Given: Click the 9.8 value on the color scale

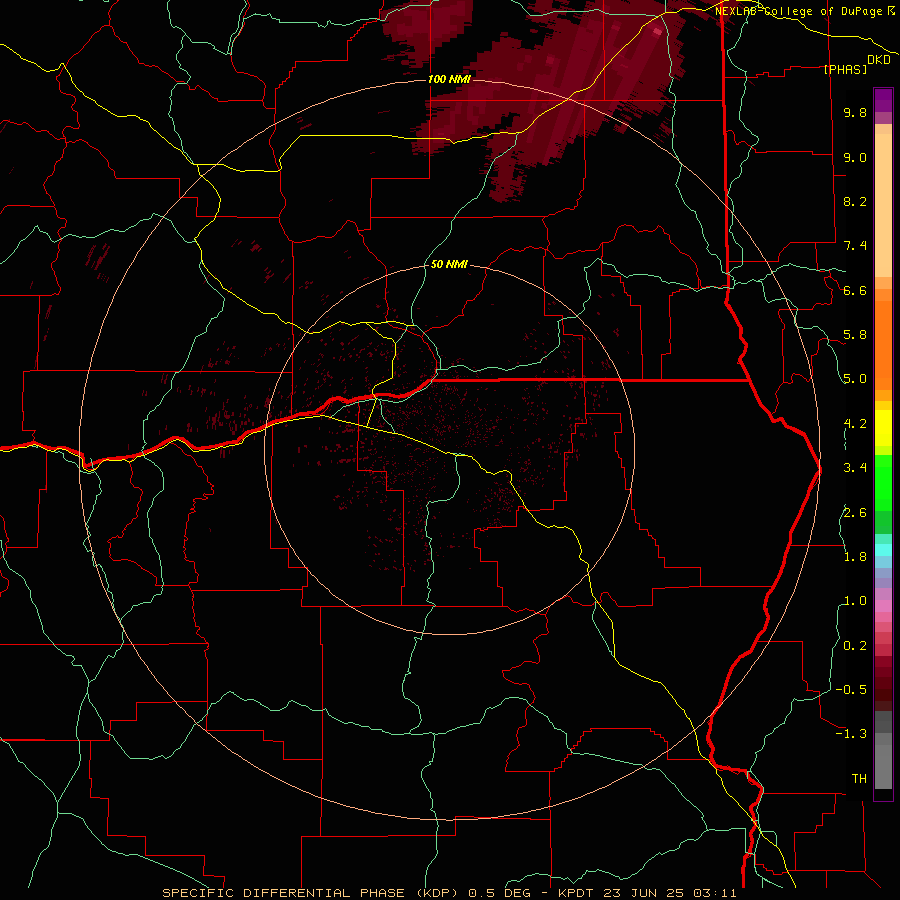Looking at the screenshot, I should tap(855, 112).
